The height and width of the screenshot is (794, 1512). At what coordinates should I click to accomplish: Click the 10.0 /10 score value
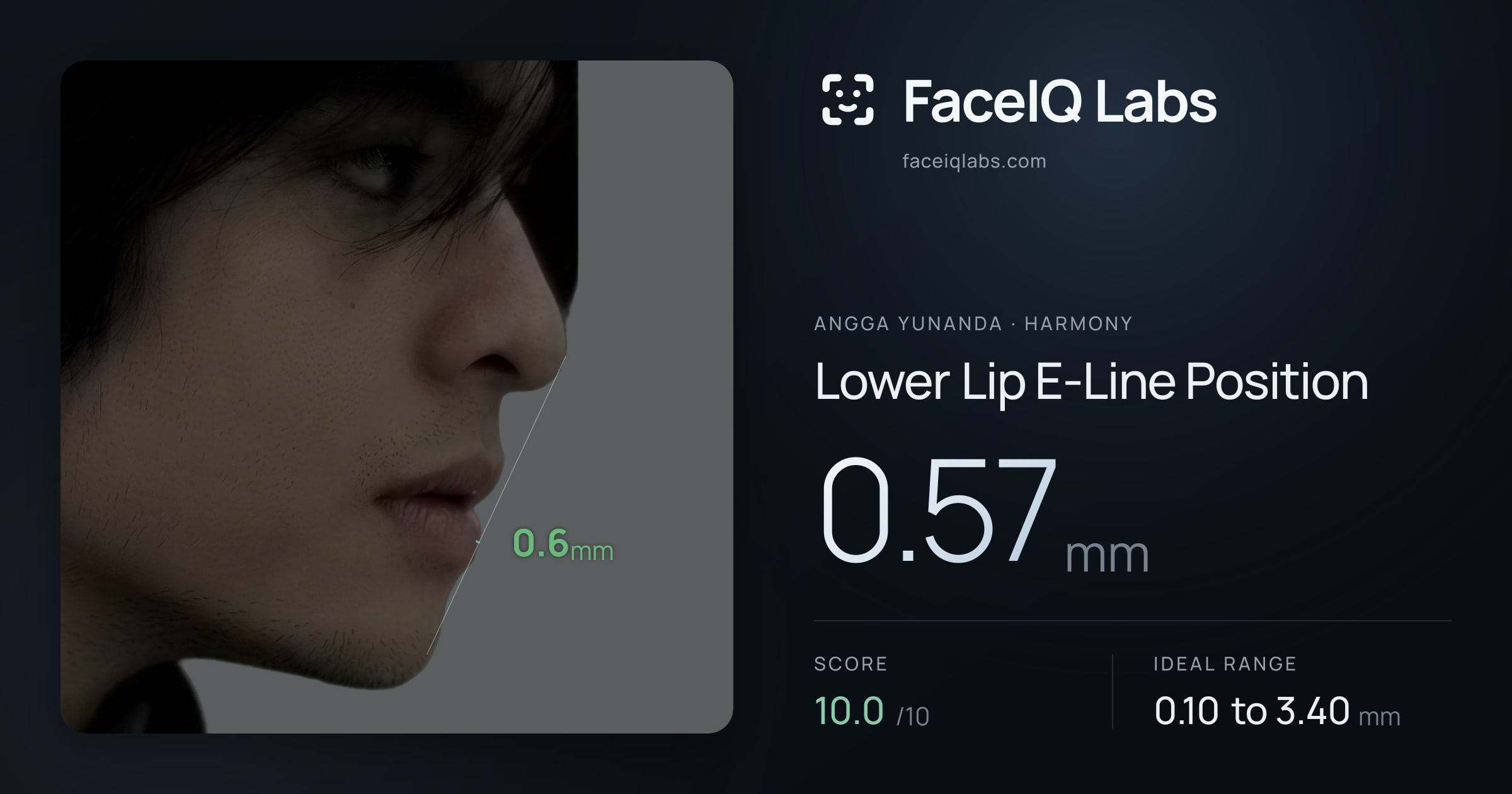[872, 711]
